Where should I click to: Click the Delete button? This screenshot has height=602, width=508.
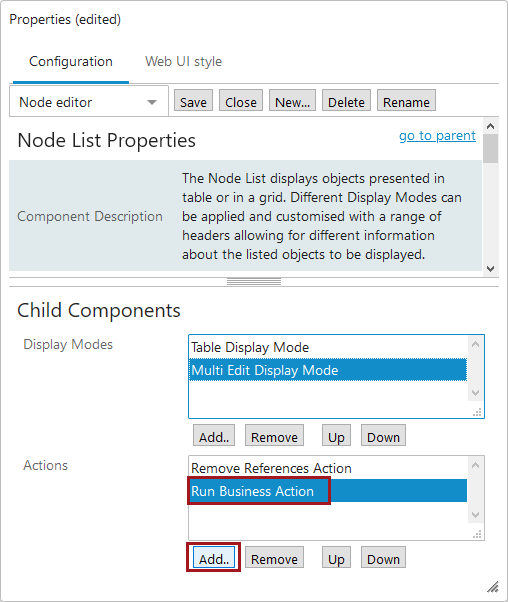pyautogui.click(x=346, y=101)
